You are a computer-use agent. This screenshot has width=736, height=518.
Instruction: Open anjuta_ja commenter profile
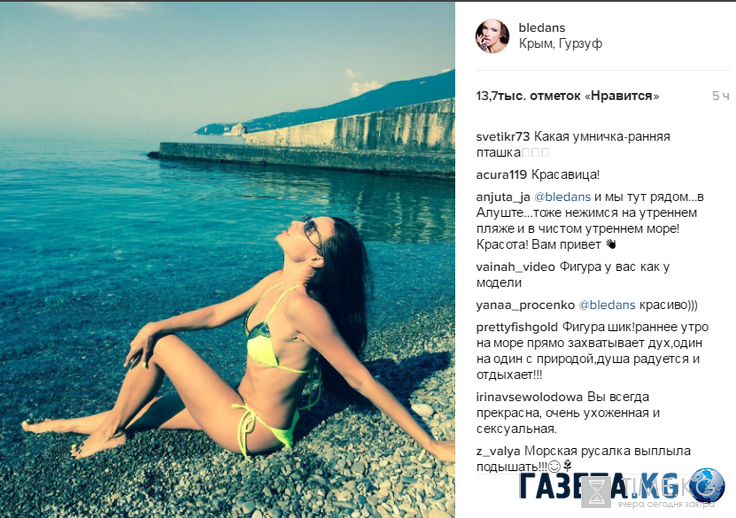pyautogui.click(x=503, y=197)
